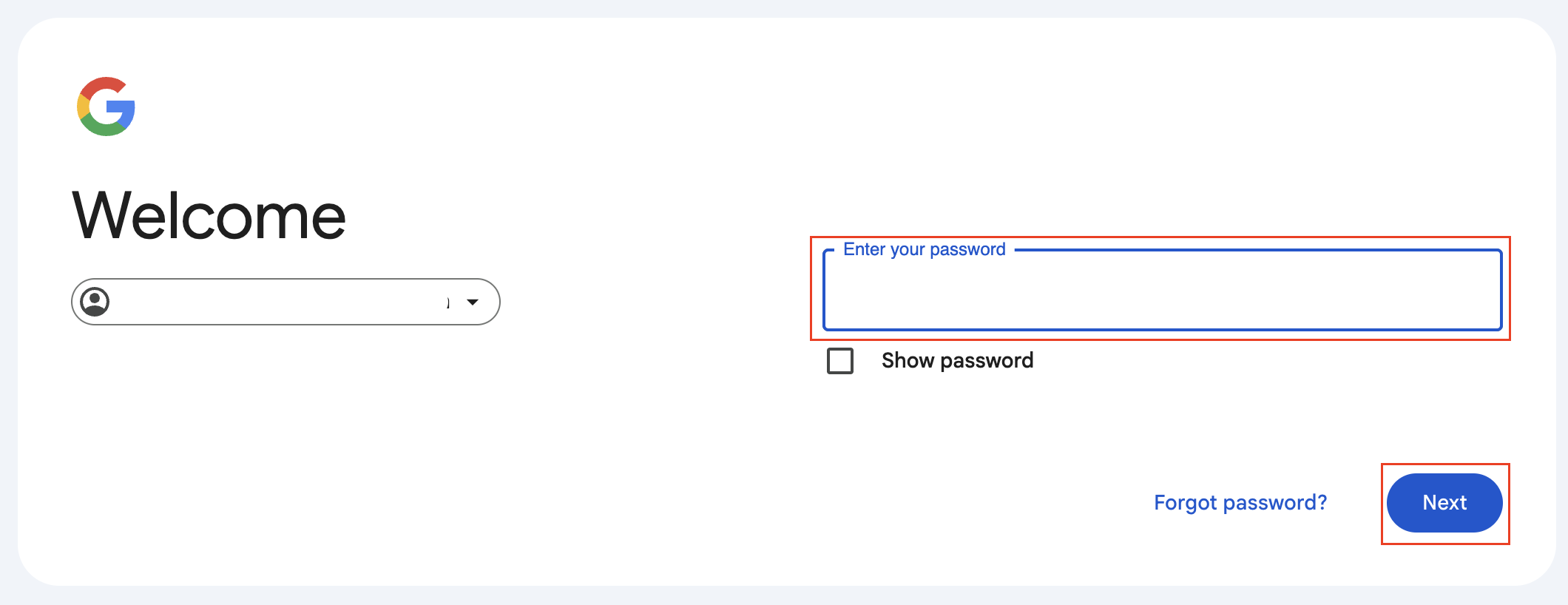Enable the Show password checkbox
1568x605 pixels.
(840, 361)
